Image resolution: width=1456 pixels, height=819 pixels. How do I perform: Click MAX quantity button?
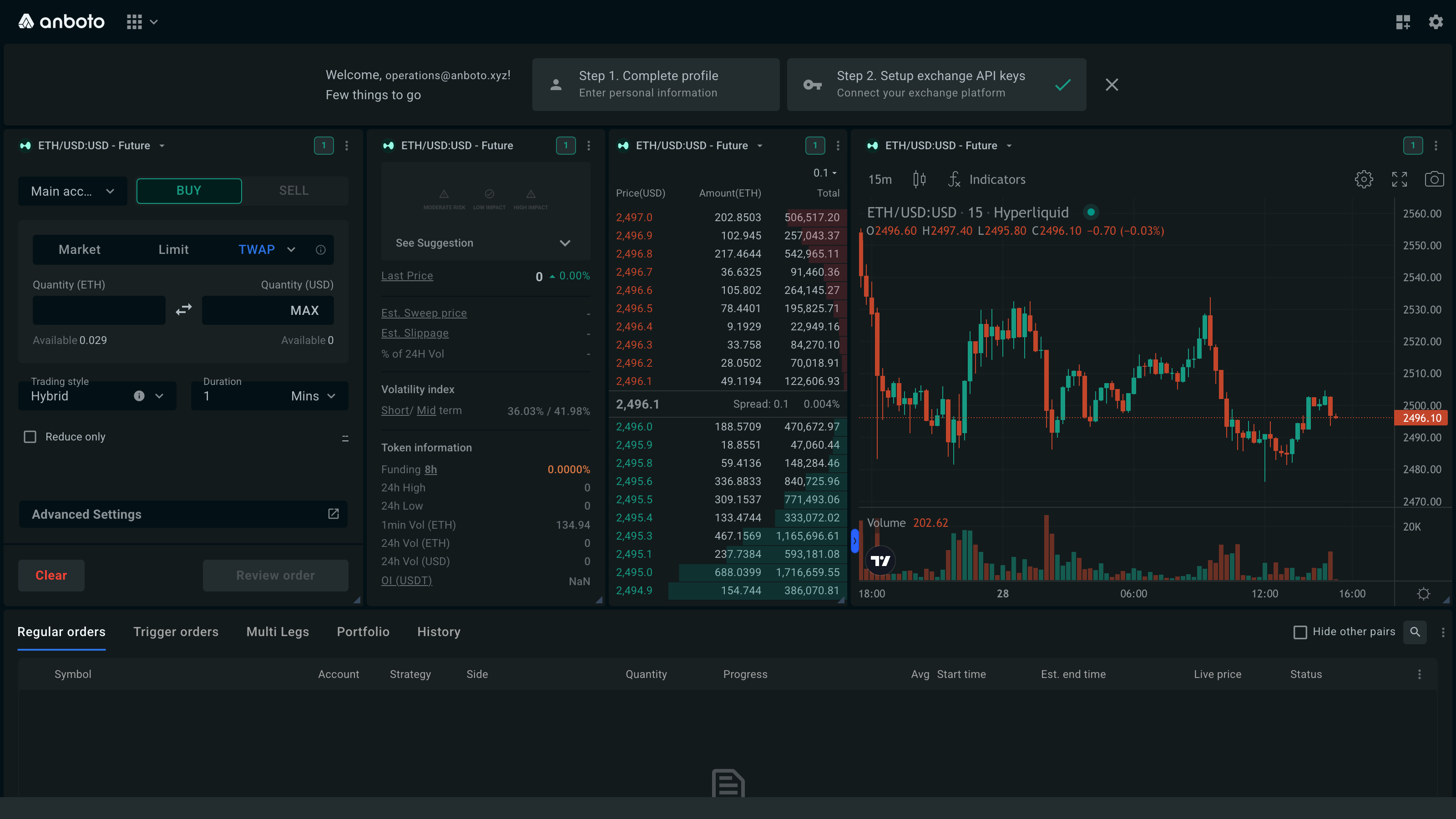[x=304, y=310]
